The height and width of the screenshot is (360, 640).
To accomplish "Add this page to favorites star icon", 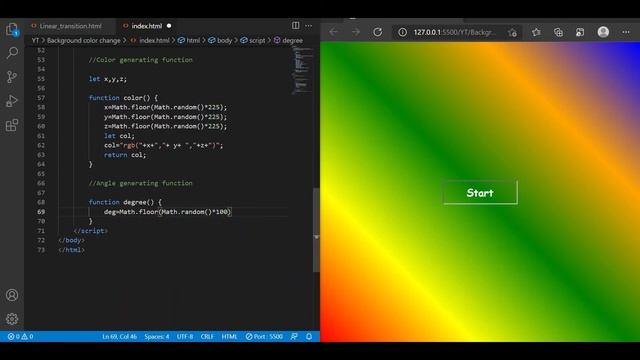I will point(513,32).
